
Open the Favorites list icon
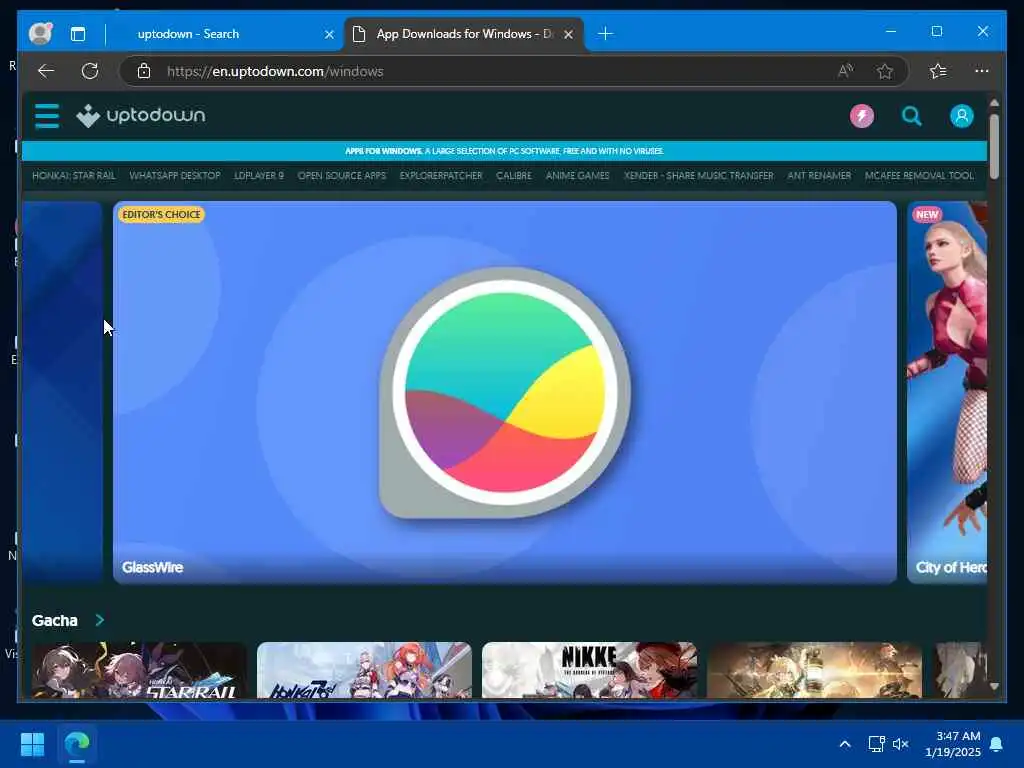coord(938,71)
